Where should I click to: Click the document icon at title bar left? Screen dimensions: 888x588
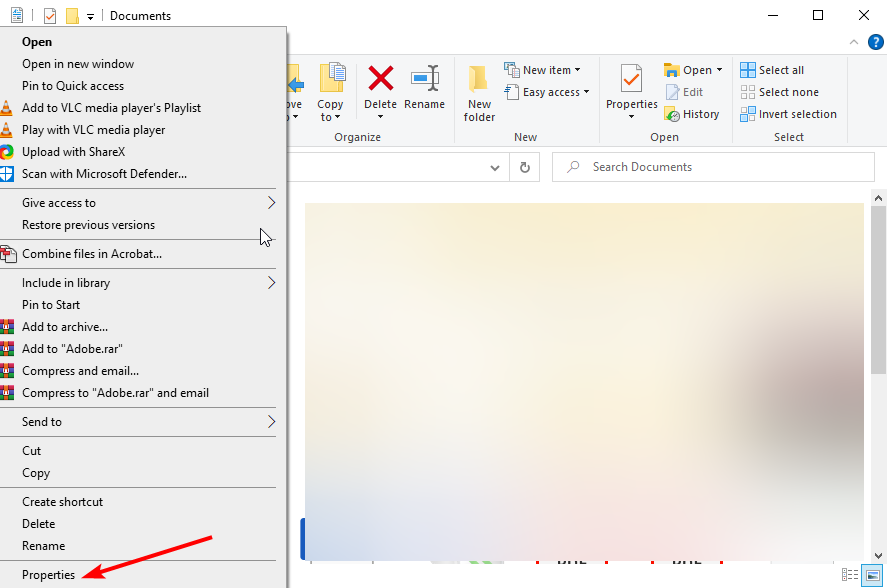point(17,15)
